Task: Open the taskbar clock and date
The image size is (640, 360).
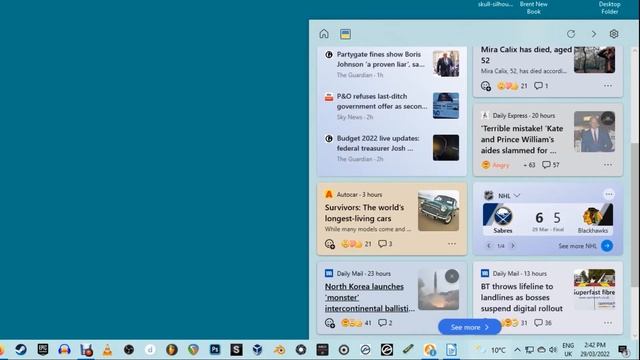Action: tap(595, 350)
